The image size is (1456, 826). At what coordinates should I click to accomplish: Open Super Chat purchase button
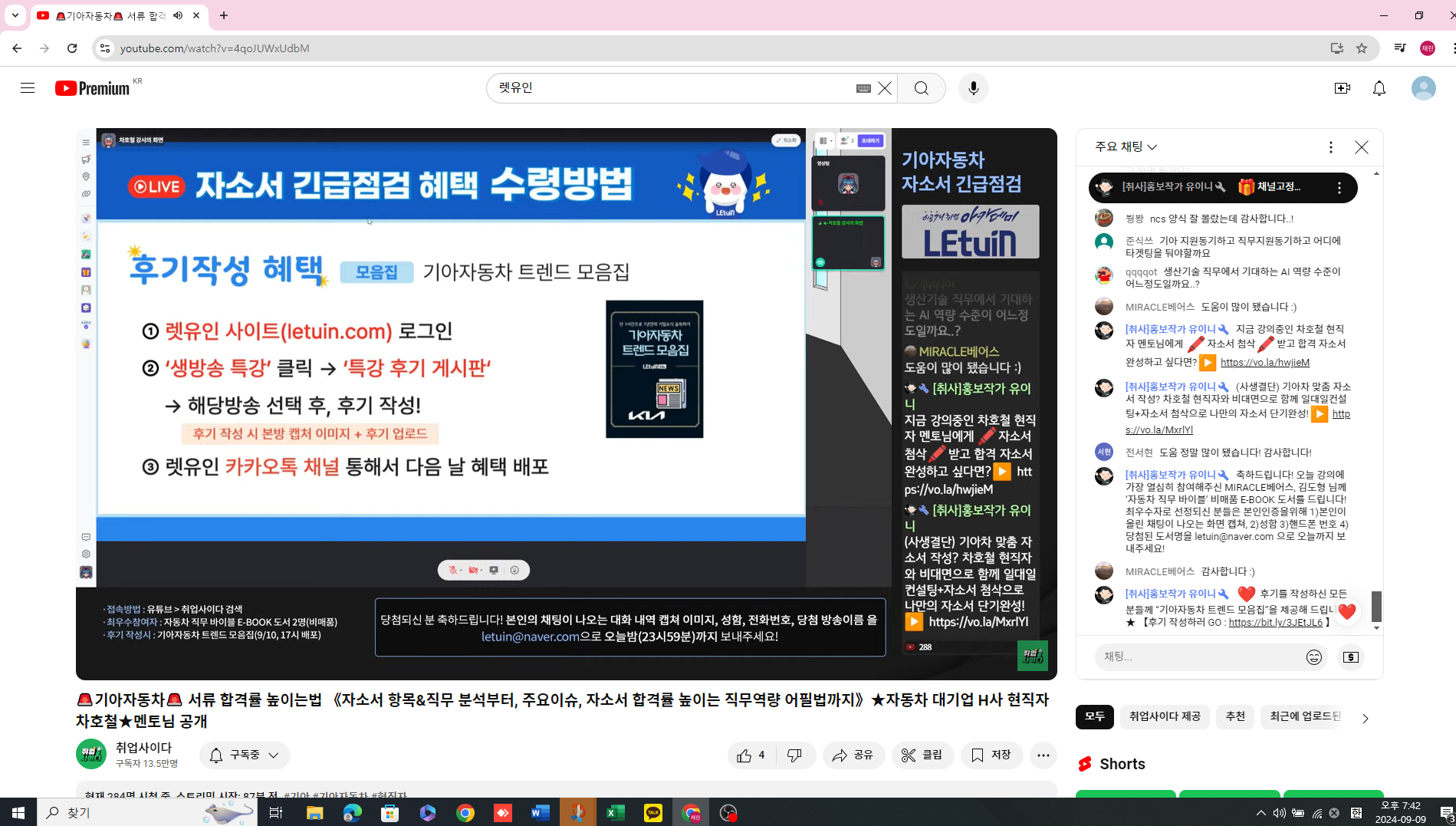tap(1351, 657)
